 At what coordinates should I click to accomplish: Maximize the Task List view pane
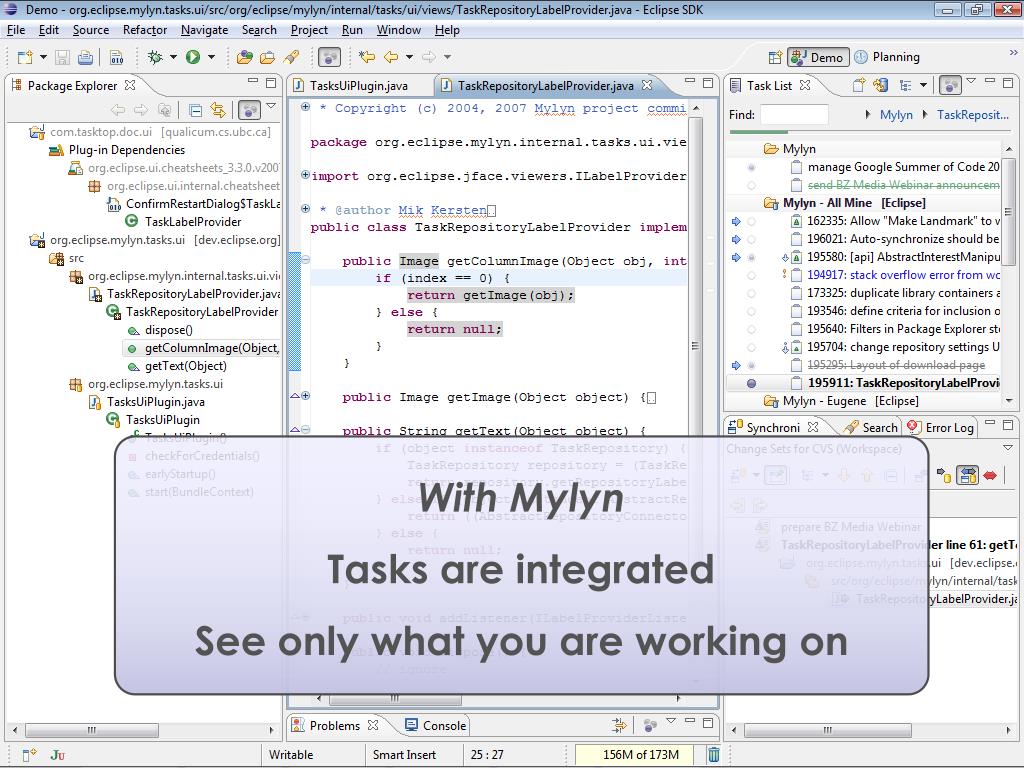pyautogui.click(x=1008, y=82)
